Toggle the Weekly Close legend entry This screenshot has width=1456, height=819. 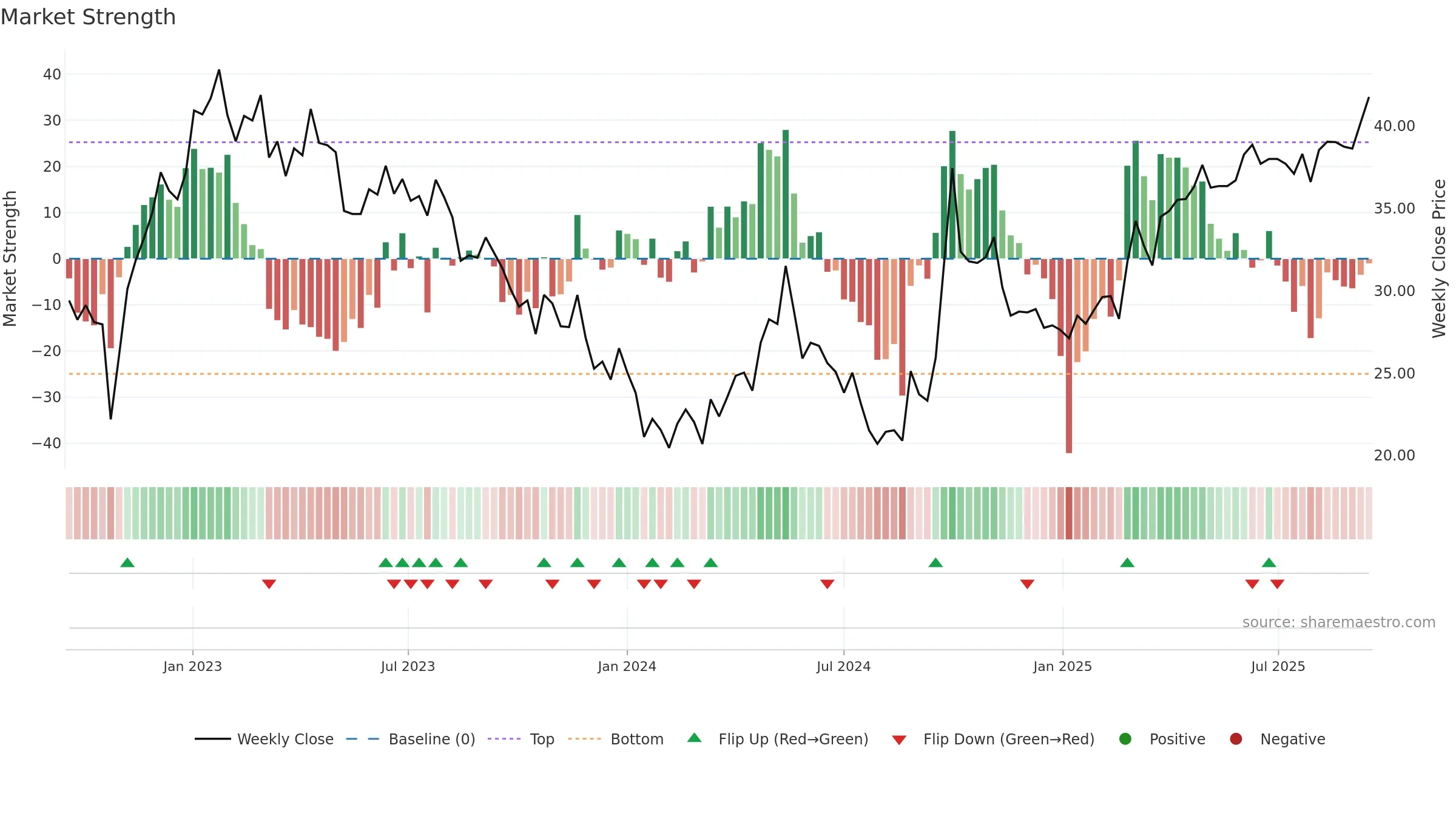(x=264, y=739)
